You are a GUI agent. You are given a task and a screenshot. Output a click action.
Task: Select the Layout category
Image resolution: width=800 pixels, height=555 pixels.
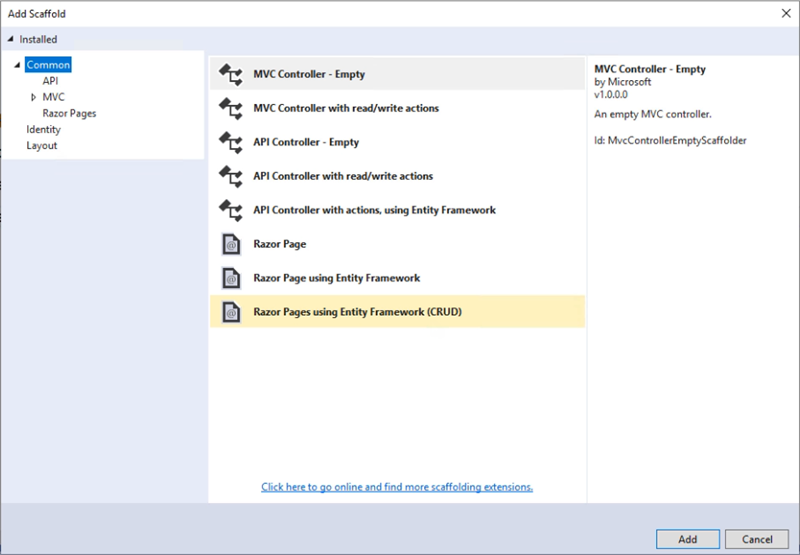pyautogui.click(x=41, y=145)
